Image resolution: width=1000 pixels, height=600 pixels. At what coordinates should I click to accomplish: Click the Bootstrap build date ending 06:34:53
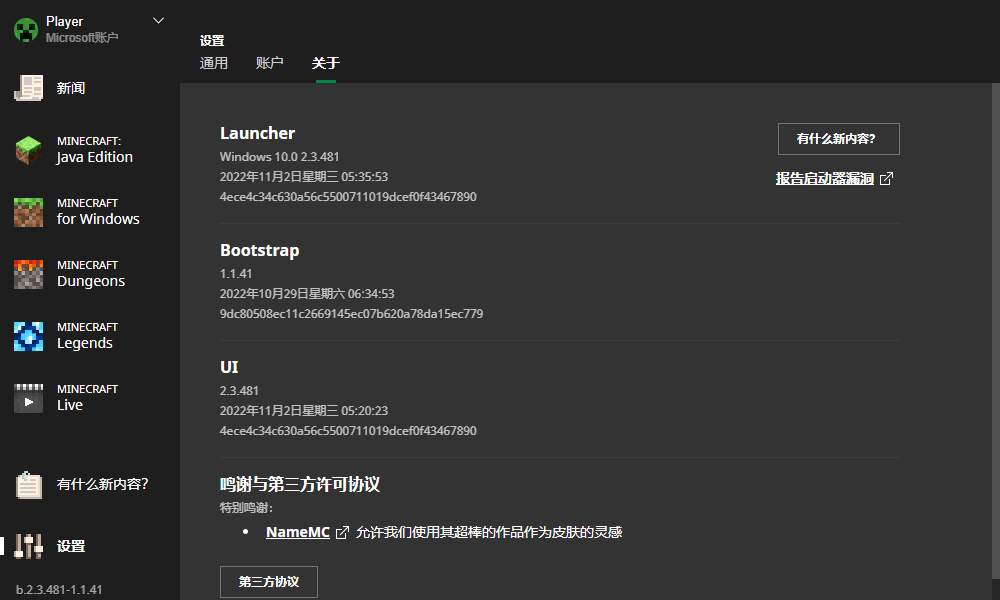[x=307, y=294]
